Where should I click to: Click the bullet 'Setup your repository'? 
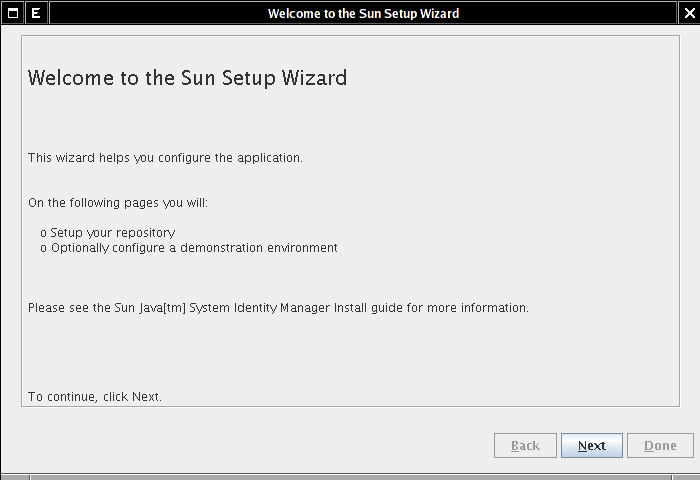(108, 233)
